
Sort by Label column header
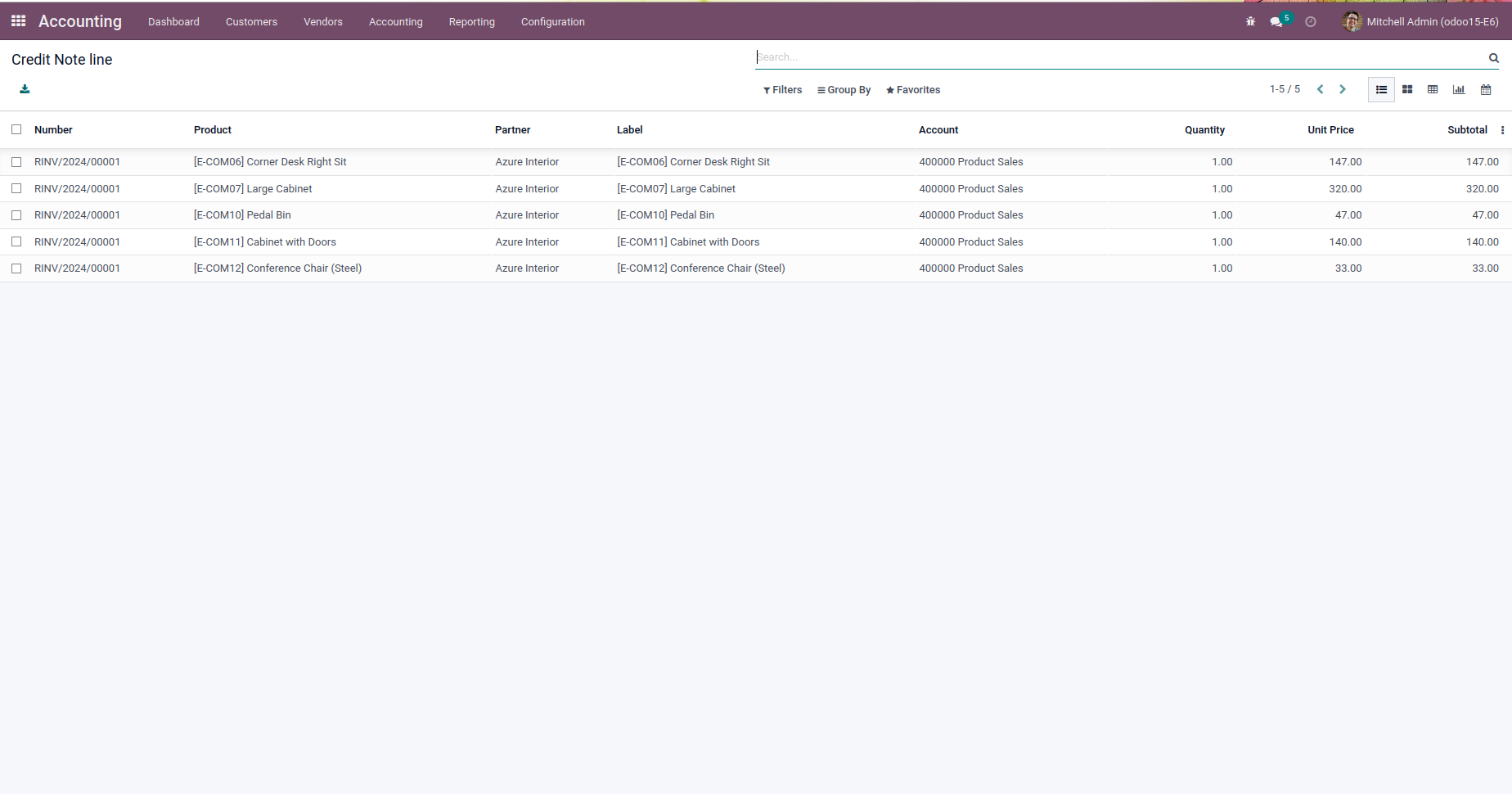pyautogui.click(x=630, y=130)
